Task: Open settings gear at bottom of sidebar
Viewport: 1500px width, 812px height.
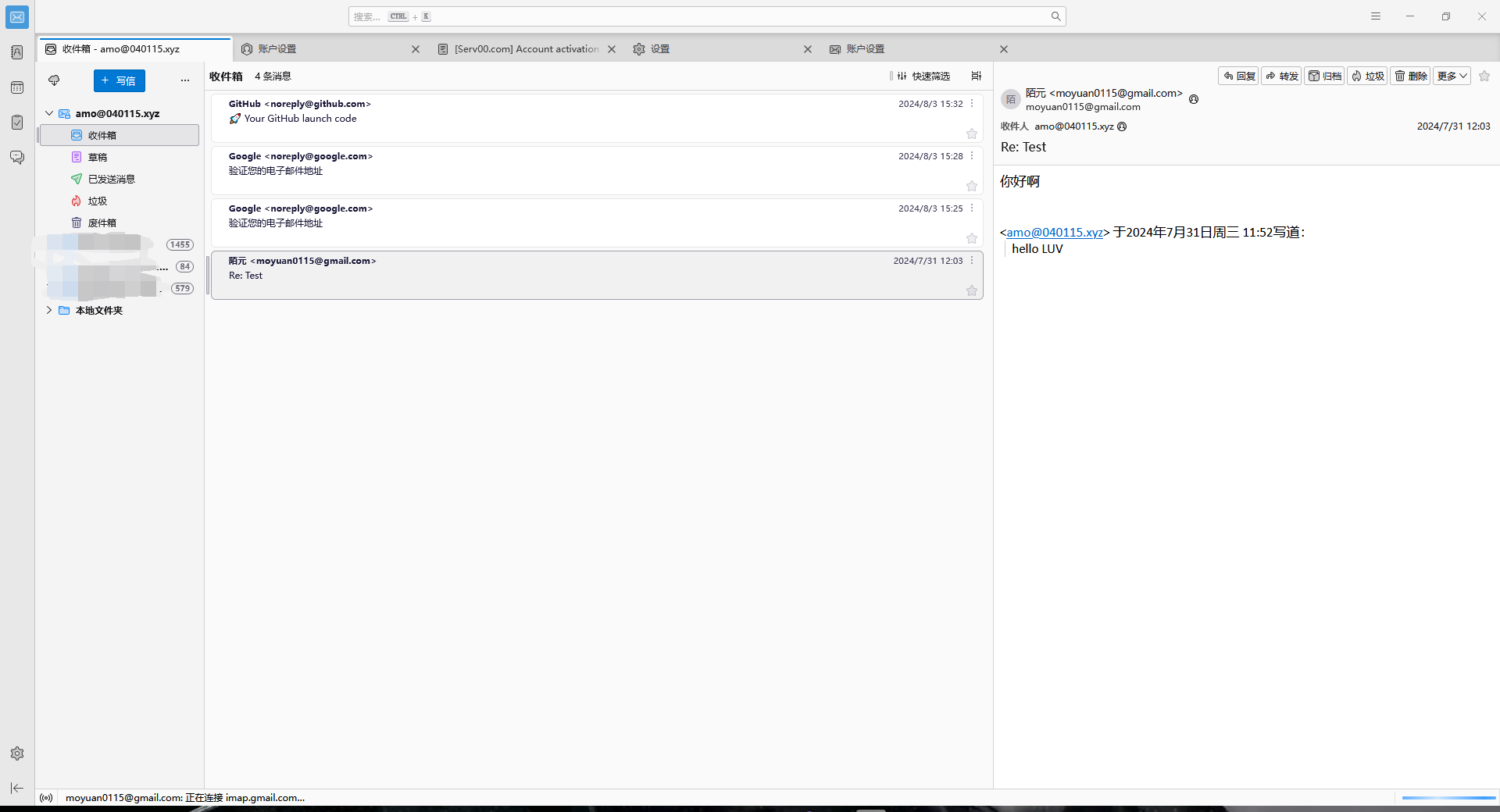Action: (17, 753)
